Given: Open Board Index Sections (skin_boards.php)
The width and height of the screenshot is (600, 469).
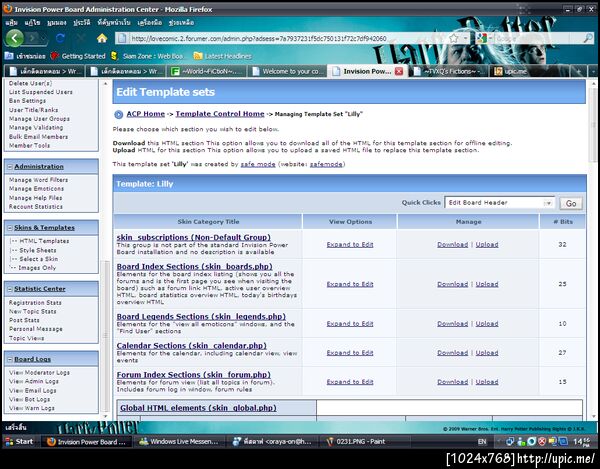Looking at the screenshot, I should click(x=194, y=266).
